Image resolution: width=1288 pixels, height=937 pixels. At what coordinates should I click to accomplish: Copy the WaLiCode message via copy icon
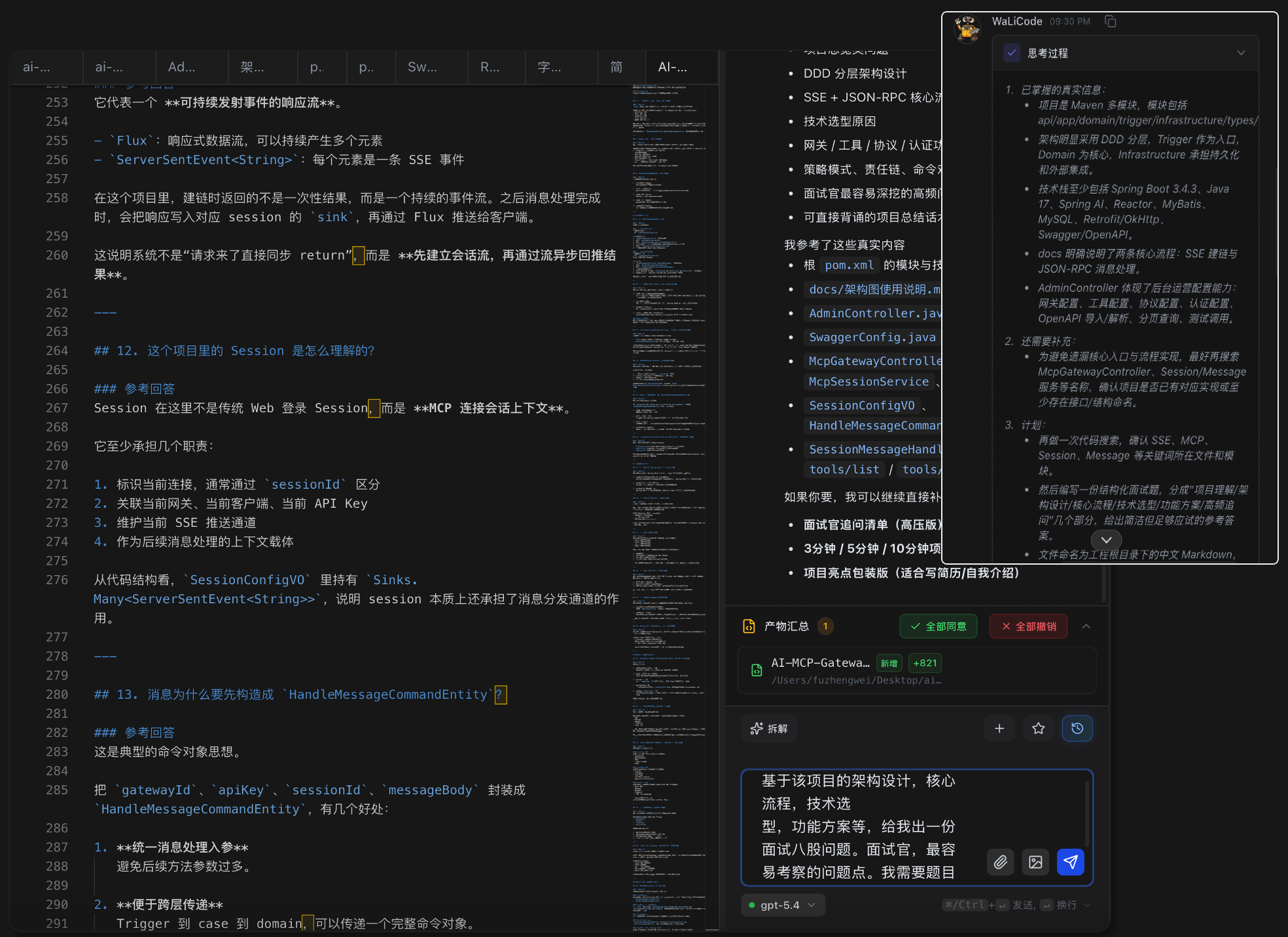(x=1110, y=22)
